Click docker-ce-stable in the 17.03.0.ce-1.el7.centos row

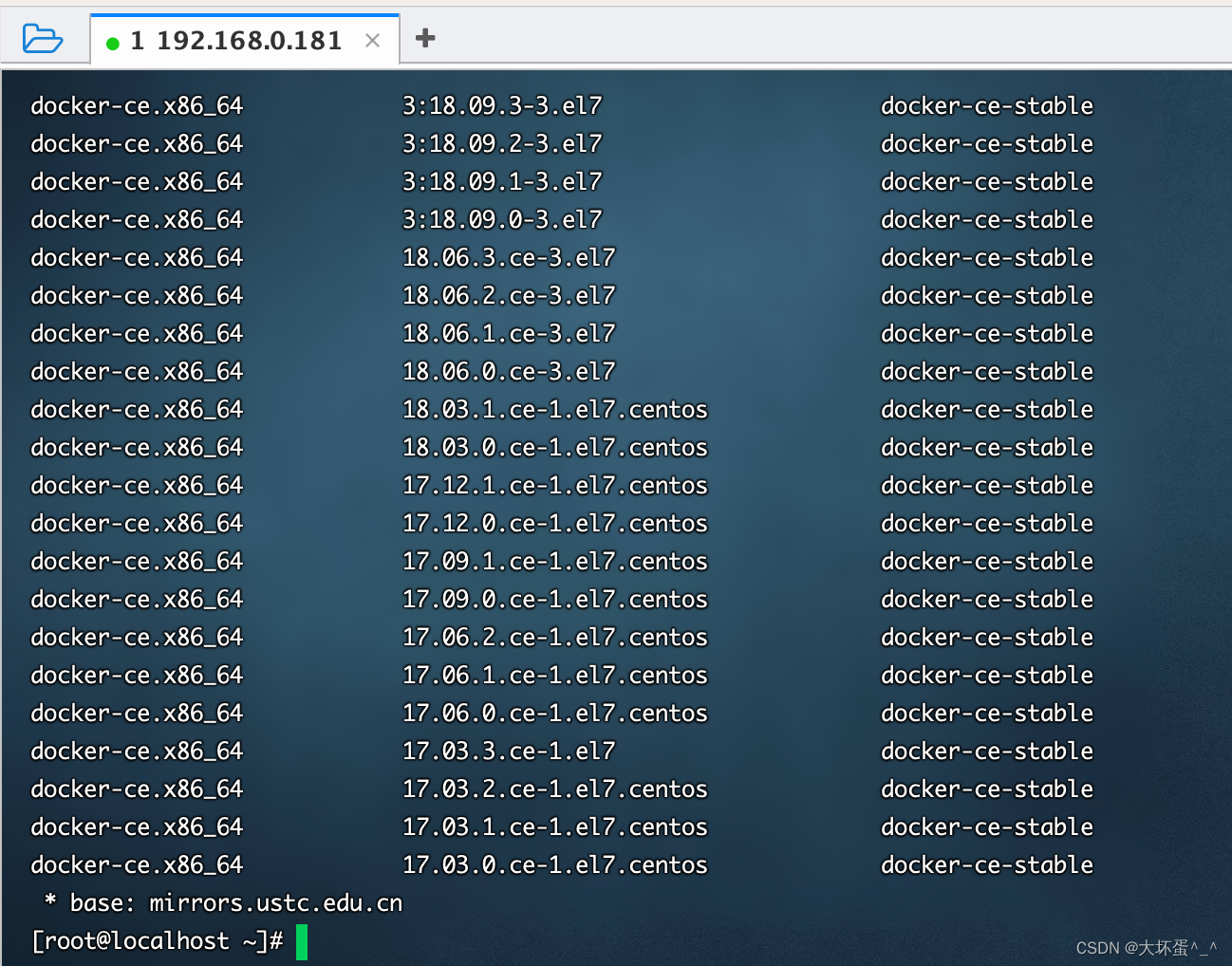tap(987, 864)
